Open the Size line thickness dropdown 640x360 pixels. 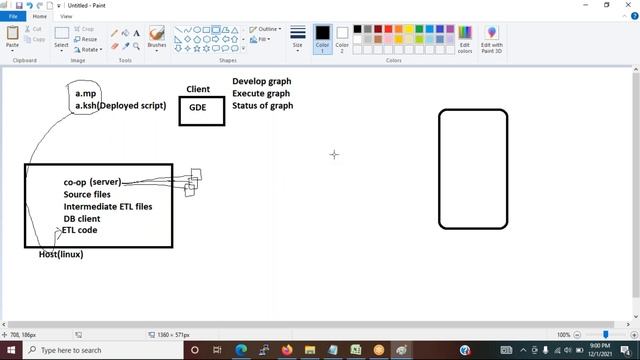click(298, 39)
